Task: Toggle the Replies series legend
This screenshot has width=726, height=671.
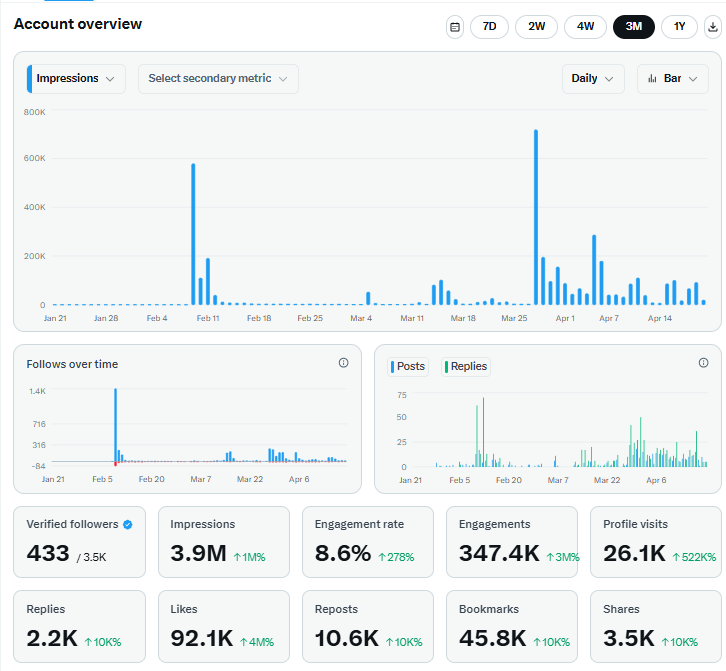Action: 466,367
